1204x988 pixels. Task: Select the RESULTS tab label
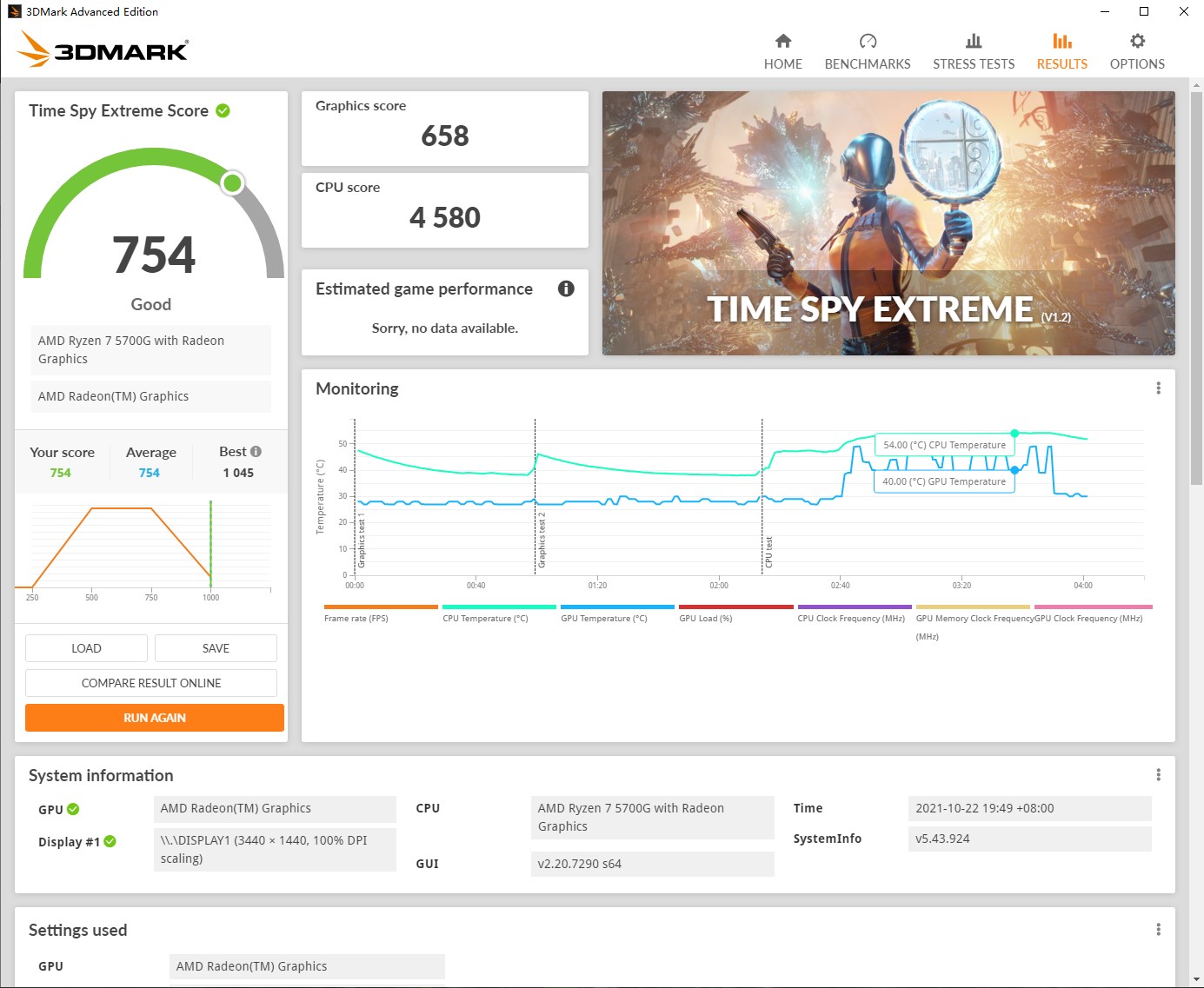[1062, 64]
